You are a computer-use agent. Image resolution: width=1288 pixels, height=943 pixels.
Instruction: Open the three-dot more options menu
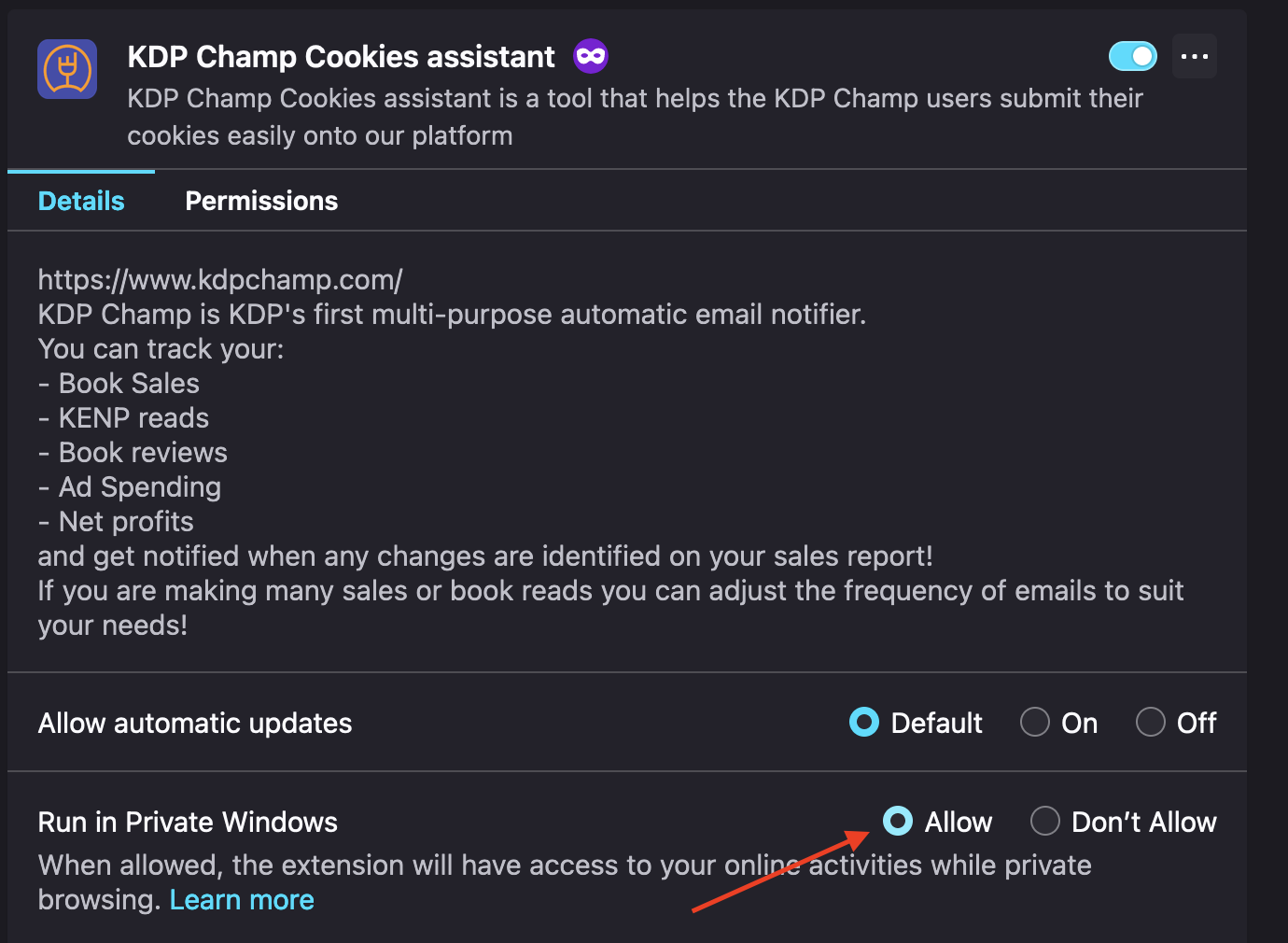pos(1195,56)
